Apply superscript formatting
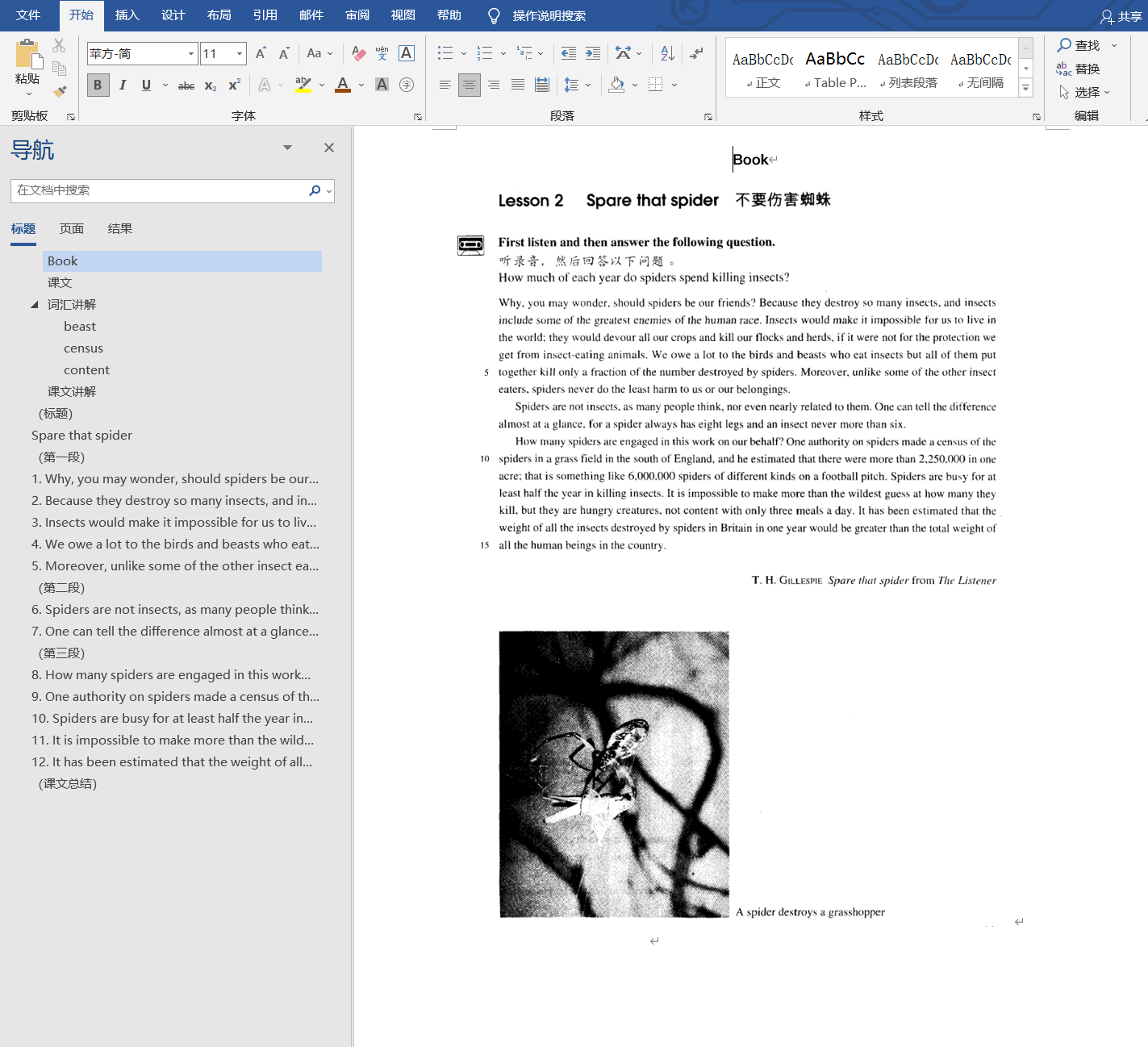 pos(235,86)
